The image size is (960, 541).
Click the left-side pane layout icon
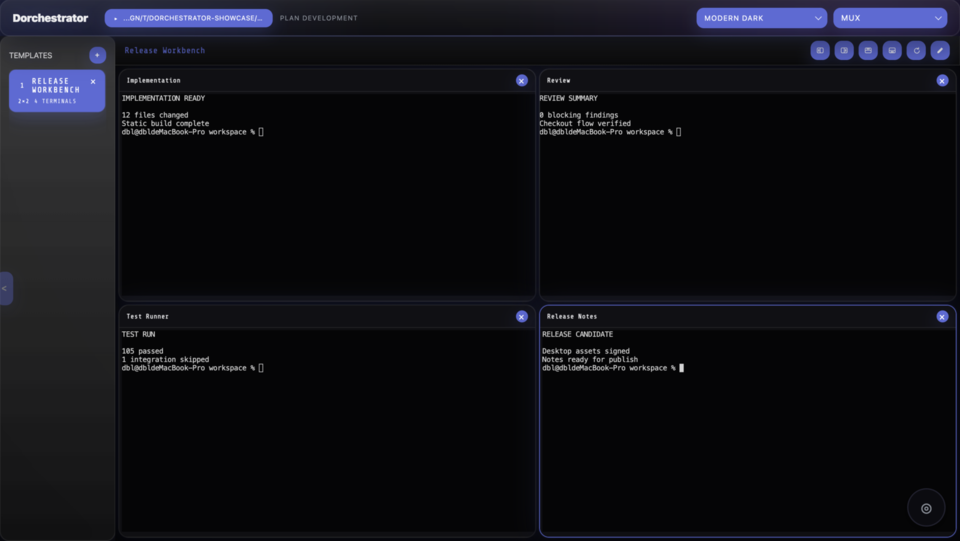tap(820, 50)
